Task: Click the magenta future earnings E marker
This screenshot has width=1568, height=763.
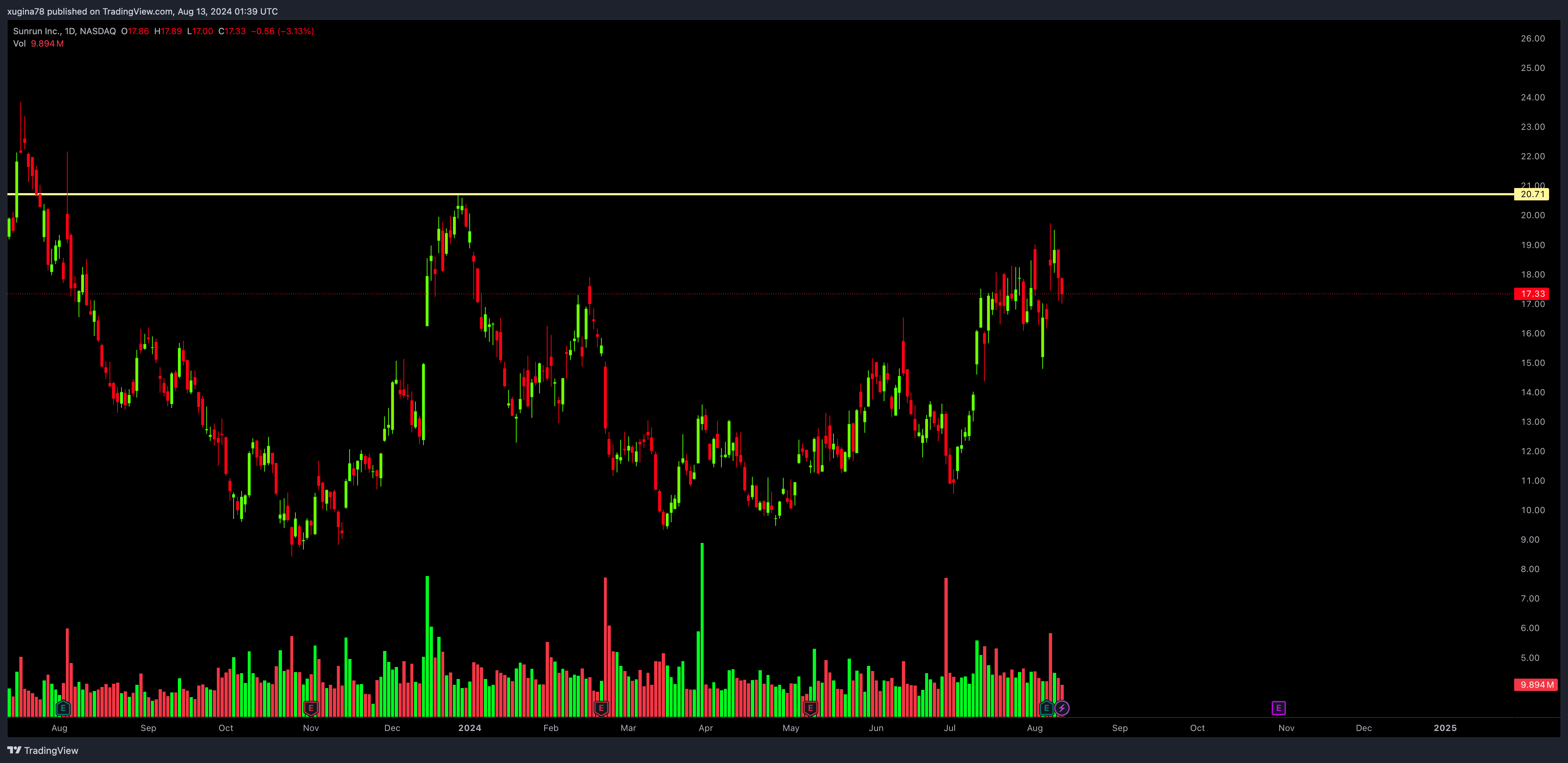Action: click(1278, 708)
